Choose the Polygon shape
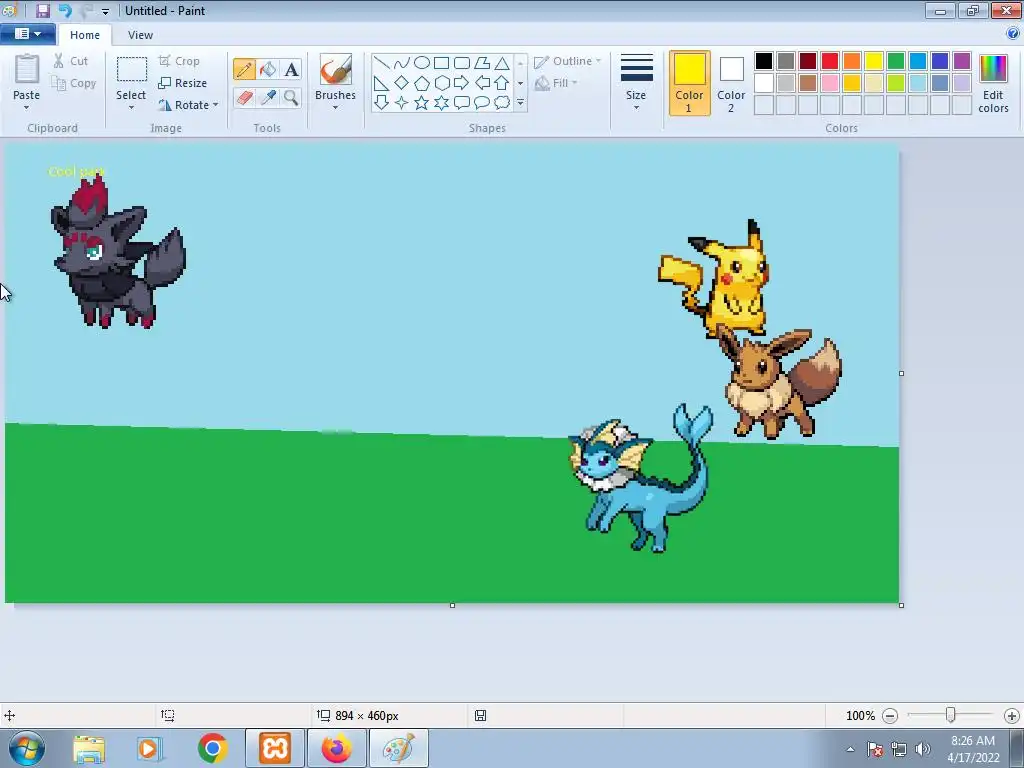This screenshot has width=1024, height=768. [x=482, y=63]
